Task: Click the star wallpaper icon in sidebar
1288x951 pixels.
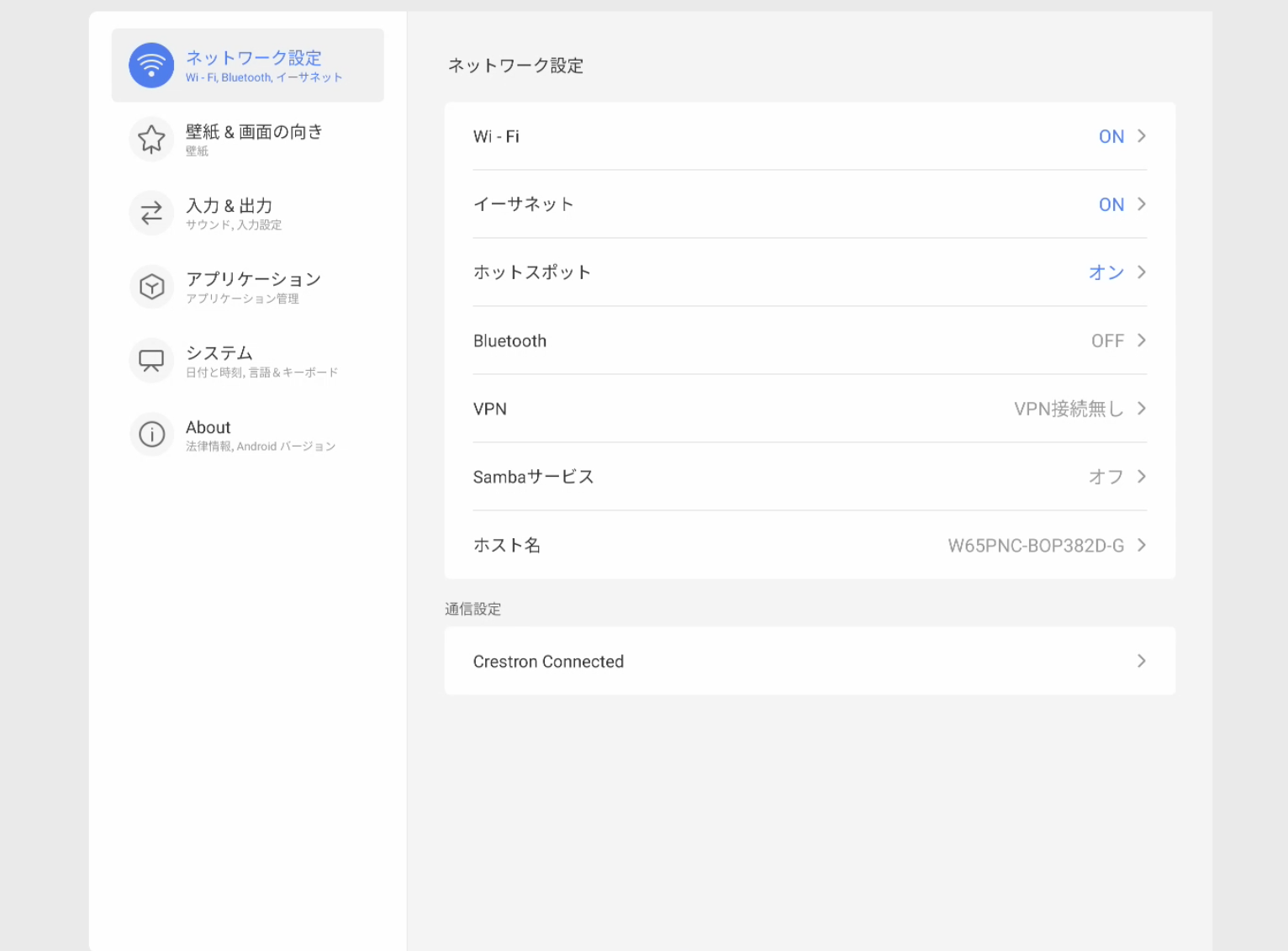Action: coord(151,139)
